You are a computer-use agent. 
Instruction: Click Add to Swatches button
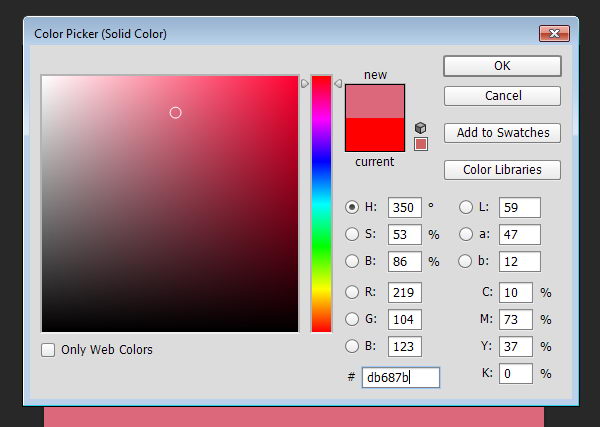(502, 132)
